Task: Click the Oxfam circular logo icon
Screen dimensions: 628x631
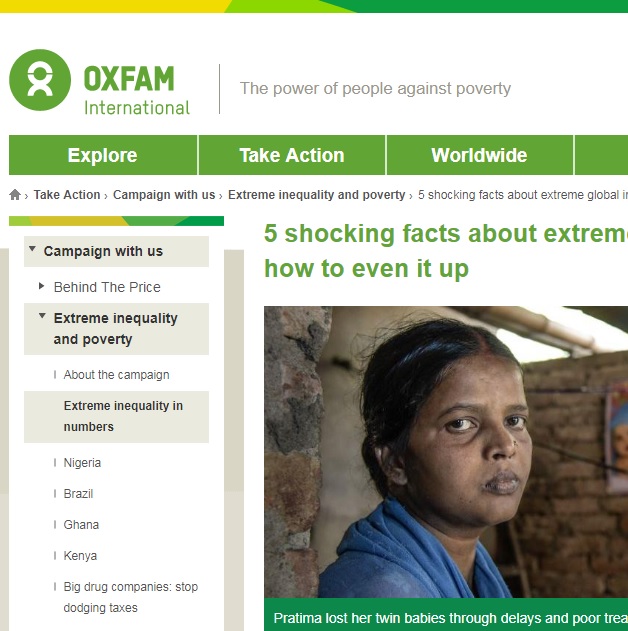Action: coord(40,80)
